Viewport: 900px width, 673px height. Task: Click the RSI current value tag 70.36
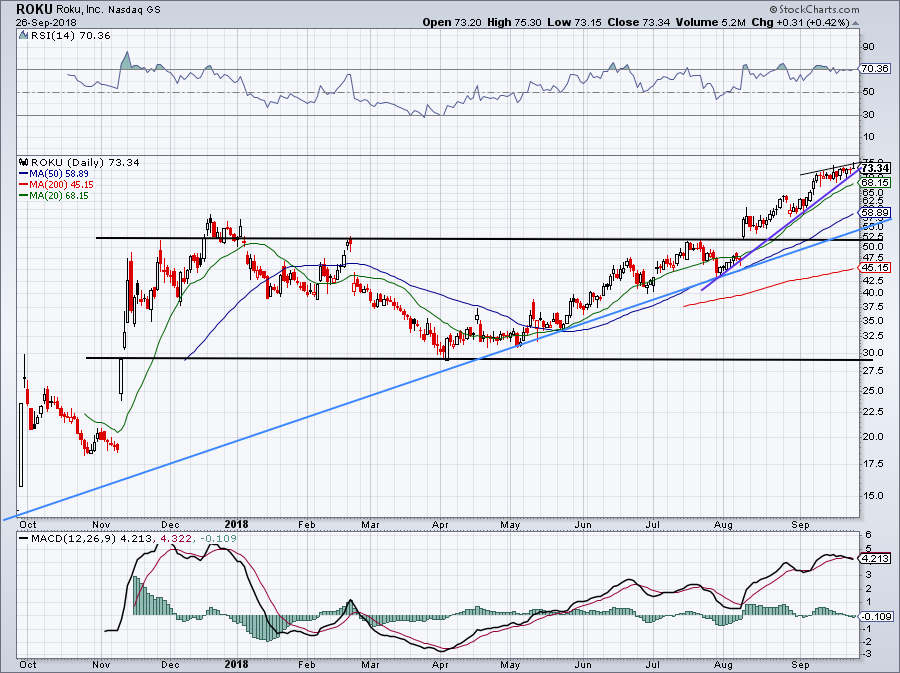tap(875, 69)
